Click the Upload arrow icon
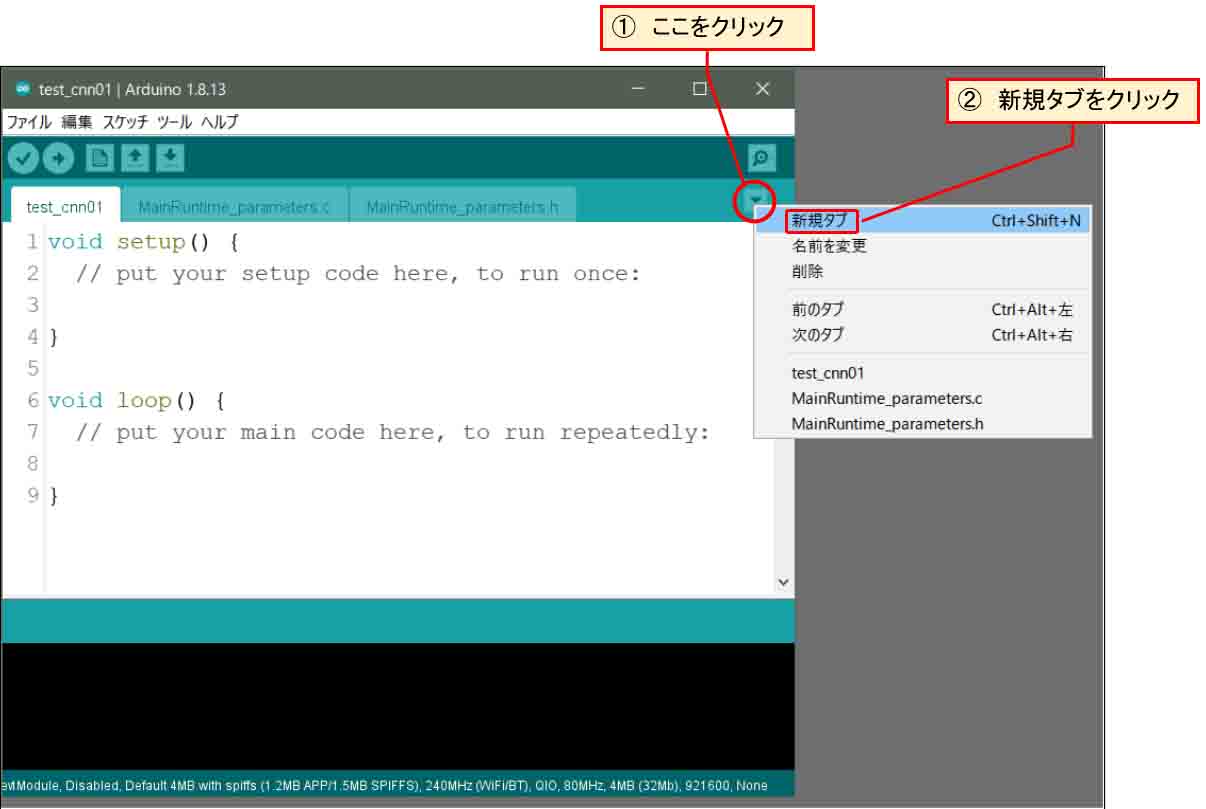 59,158
